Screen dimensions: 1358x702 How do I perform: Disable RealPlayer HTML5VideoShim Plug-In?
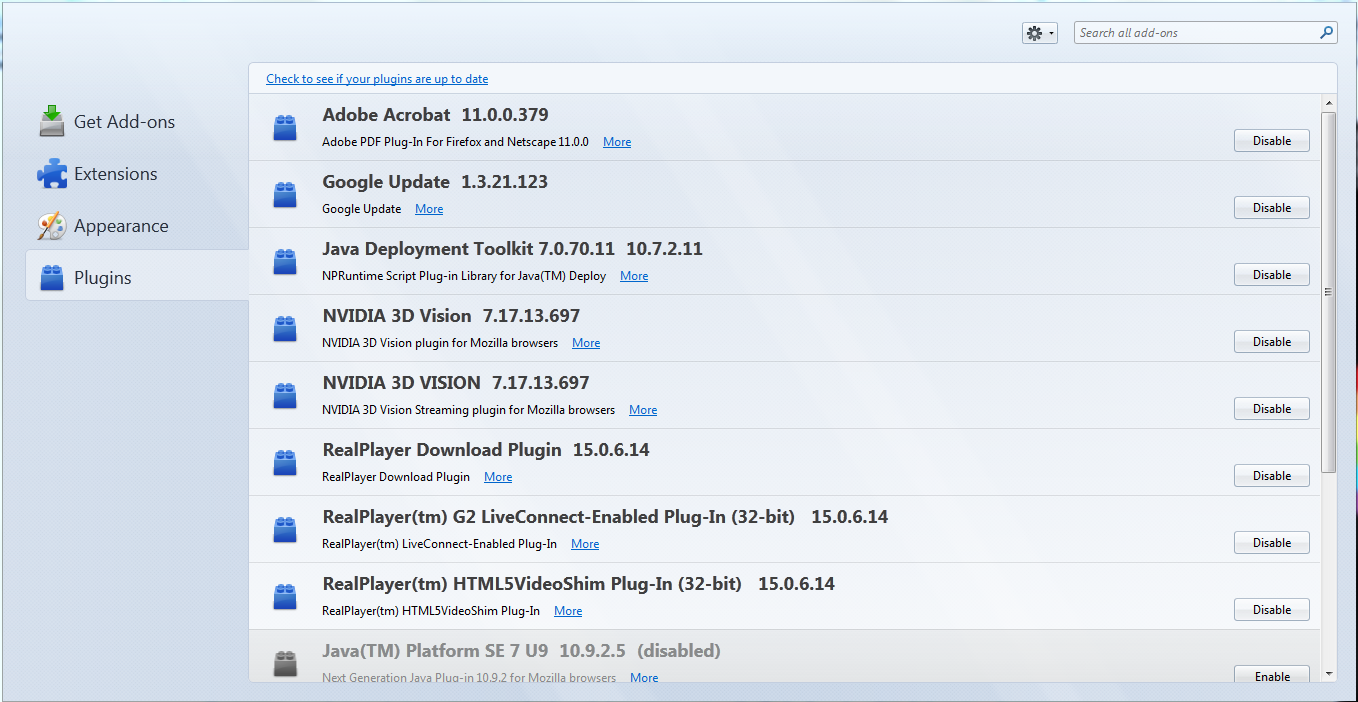coord(1272,610)
